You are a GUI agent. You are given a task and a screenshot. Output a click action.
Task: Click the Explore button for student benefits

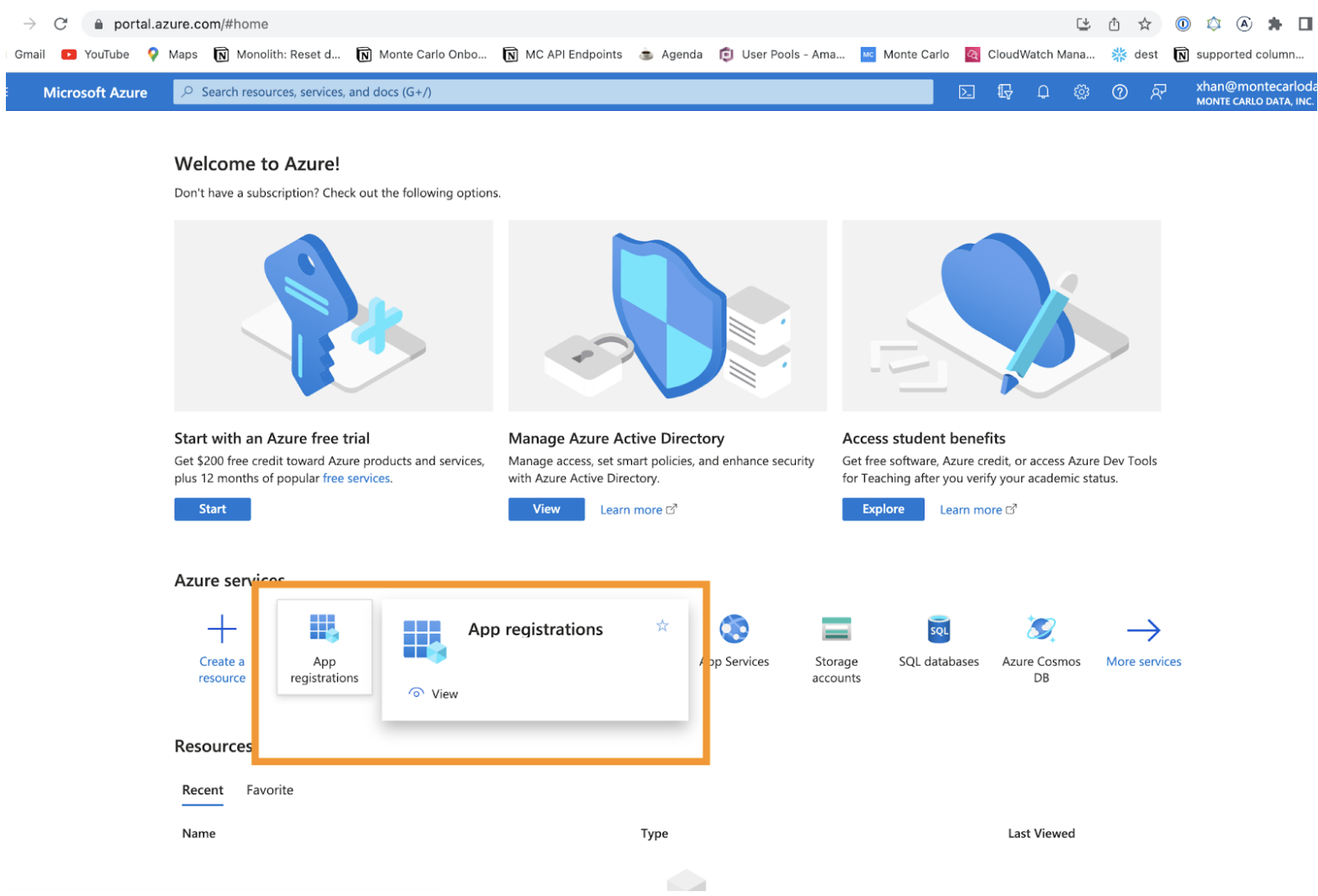click(883, 509)
